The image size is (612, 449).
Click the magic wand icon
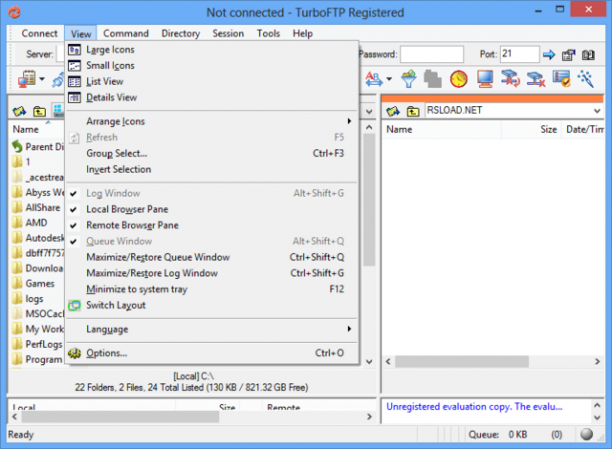point(586,79)
